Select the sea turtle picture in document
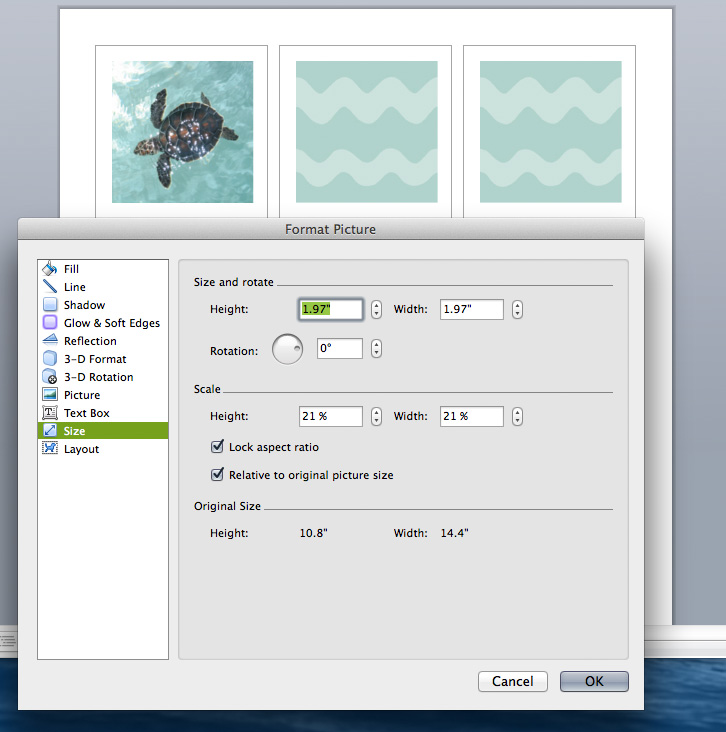726x732 pixels. pyautogui.click(x=183, y=132)
